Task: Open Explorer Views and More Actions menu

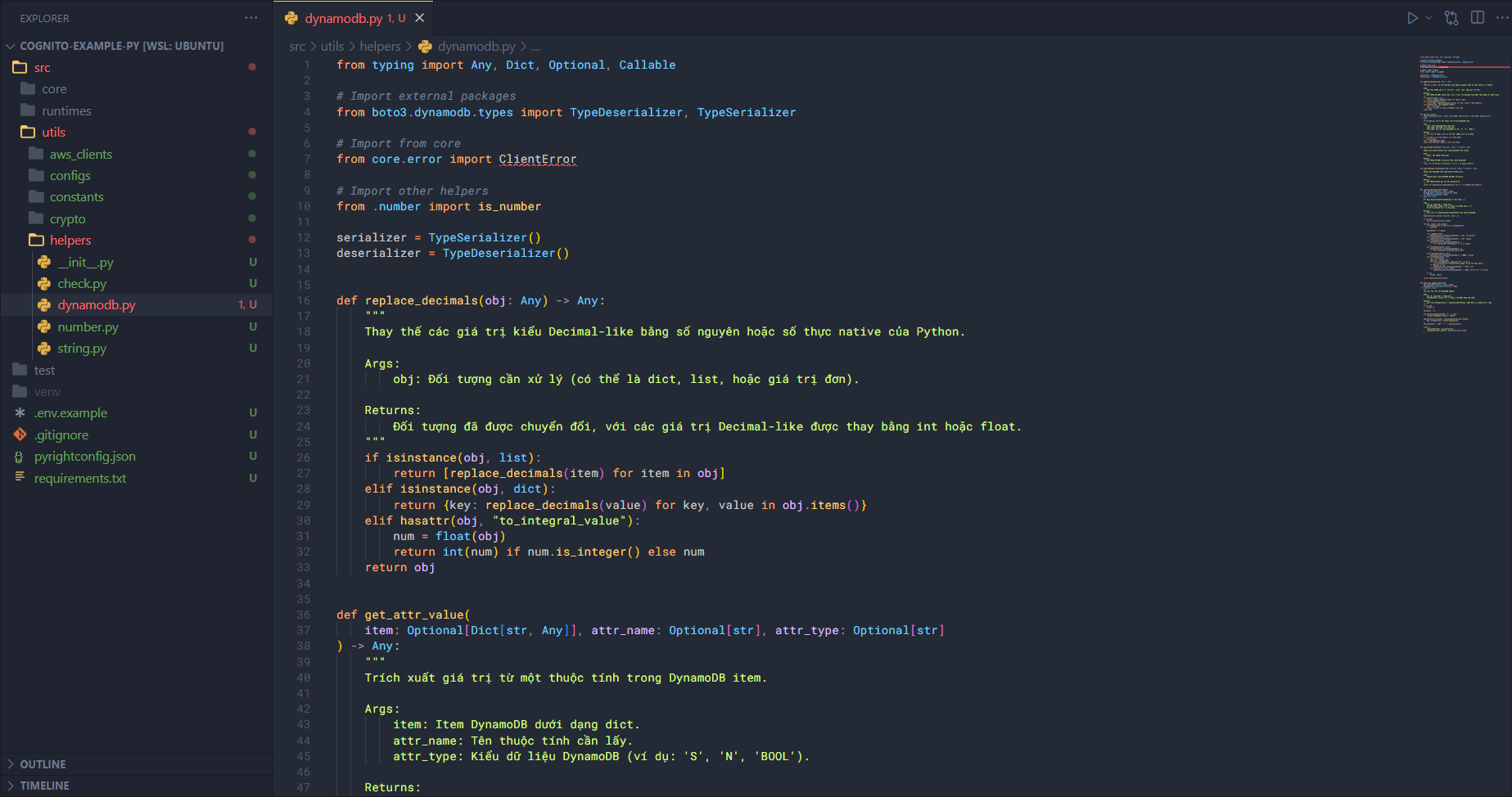Action: point(250,18)
